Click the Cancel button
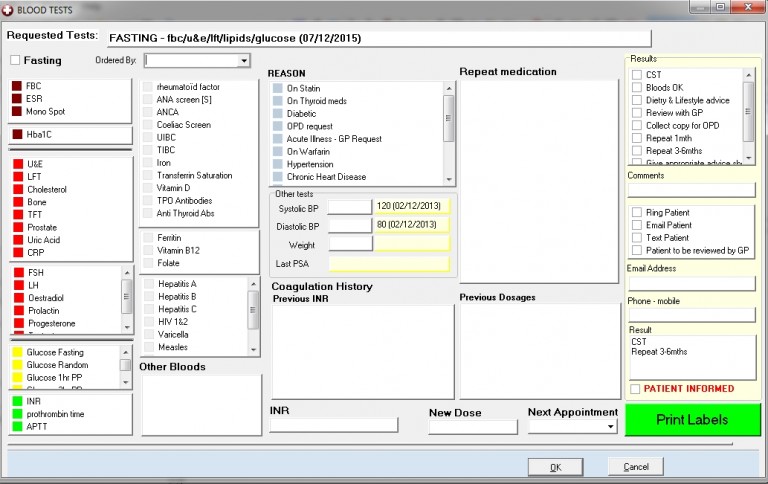The width and height of the screenshot is (768, 484). (636, 467)
